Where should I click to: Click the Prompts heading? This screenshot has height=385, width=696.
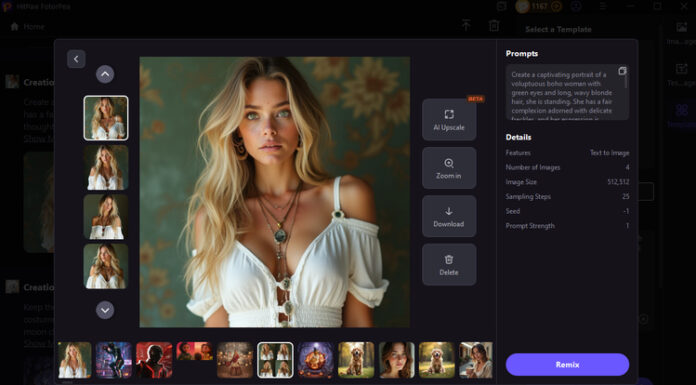click(x=522, y=53)
